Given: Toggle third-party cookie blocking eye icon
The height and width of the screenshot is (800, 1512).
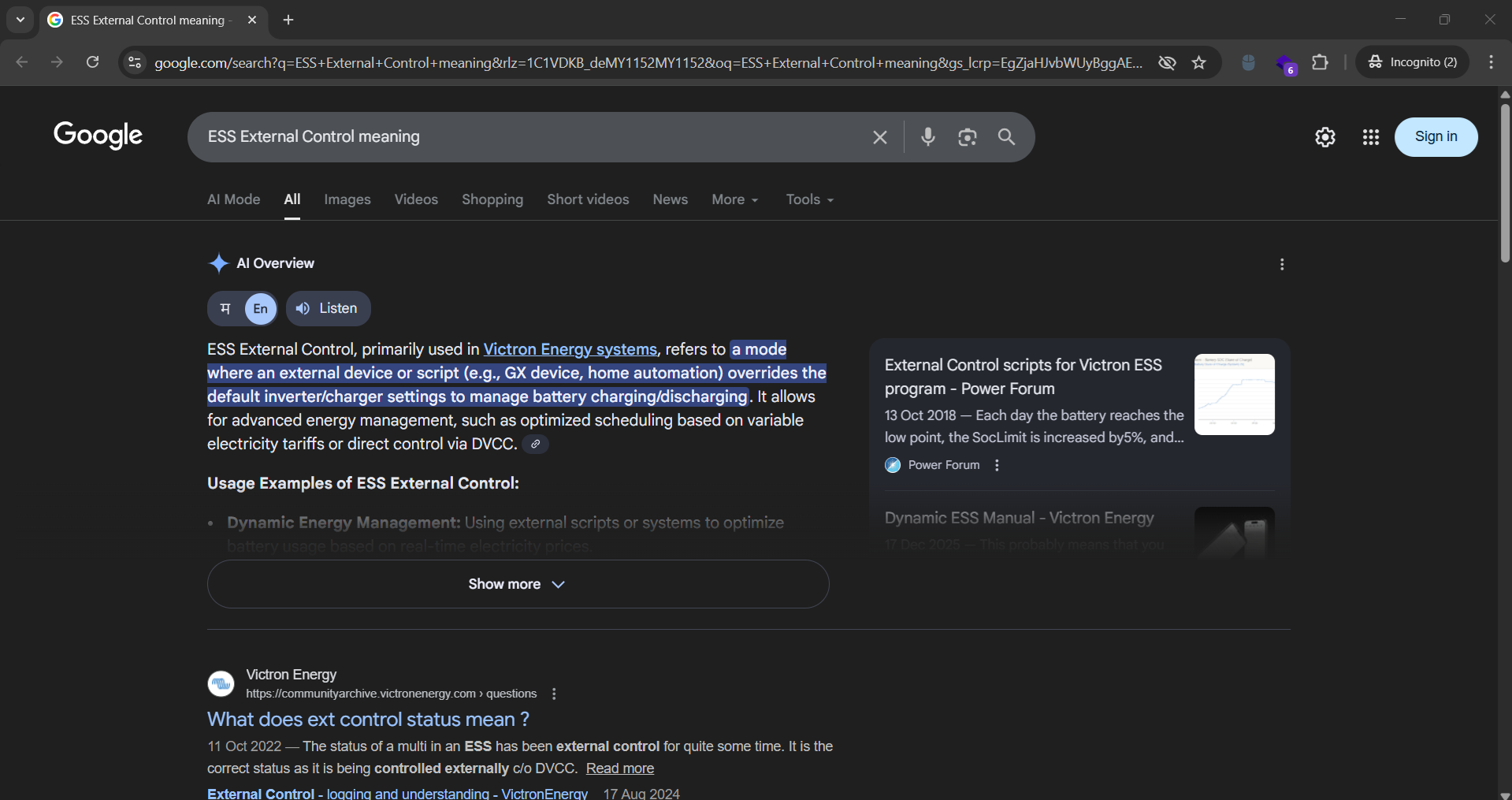Looking at the screenshot, I should (1167, 63).
